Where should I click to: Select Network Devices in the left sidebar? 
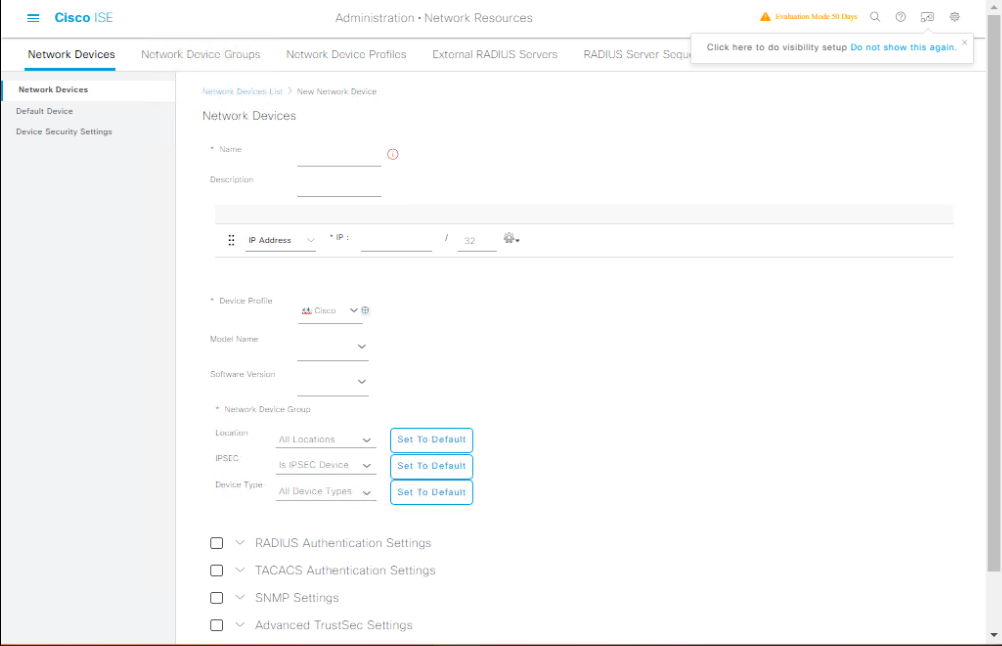(x=88, y=90)
